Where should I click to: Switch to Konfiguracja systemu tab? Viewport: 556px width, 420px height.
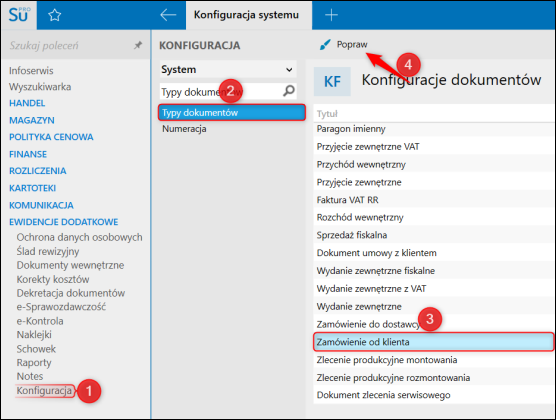pyautogui.click(x=246, y=15)
